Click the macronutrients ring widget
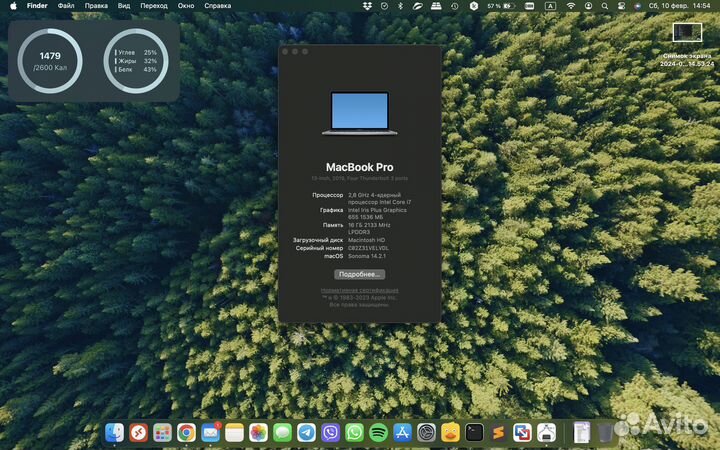This screenshot has width=720, height=450. click(136, 61)
